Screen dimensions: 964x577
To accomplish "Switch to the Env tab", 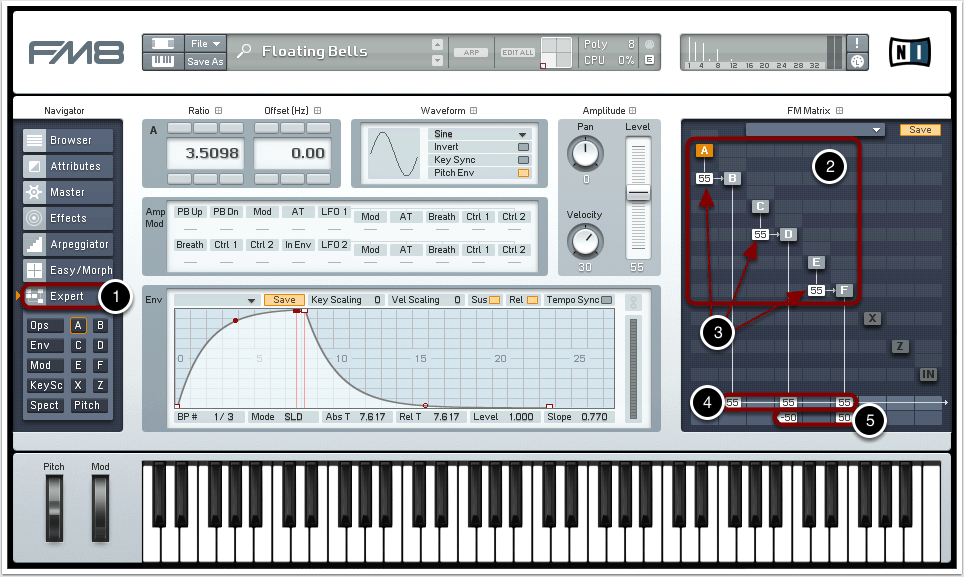I will [x=44, y=345].
